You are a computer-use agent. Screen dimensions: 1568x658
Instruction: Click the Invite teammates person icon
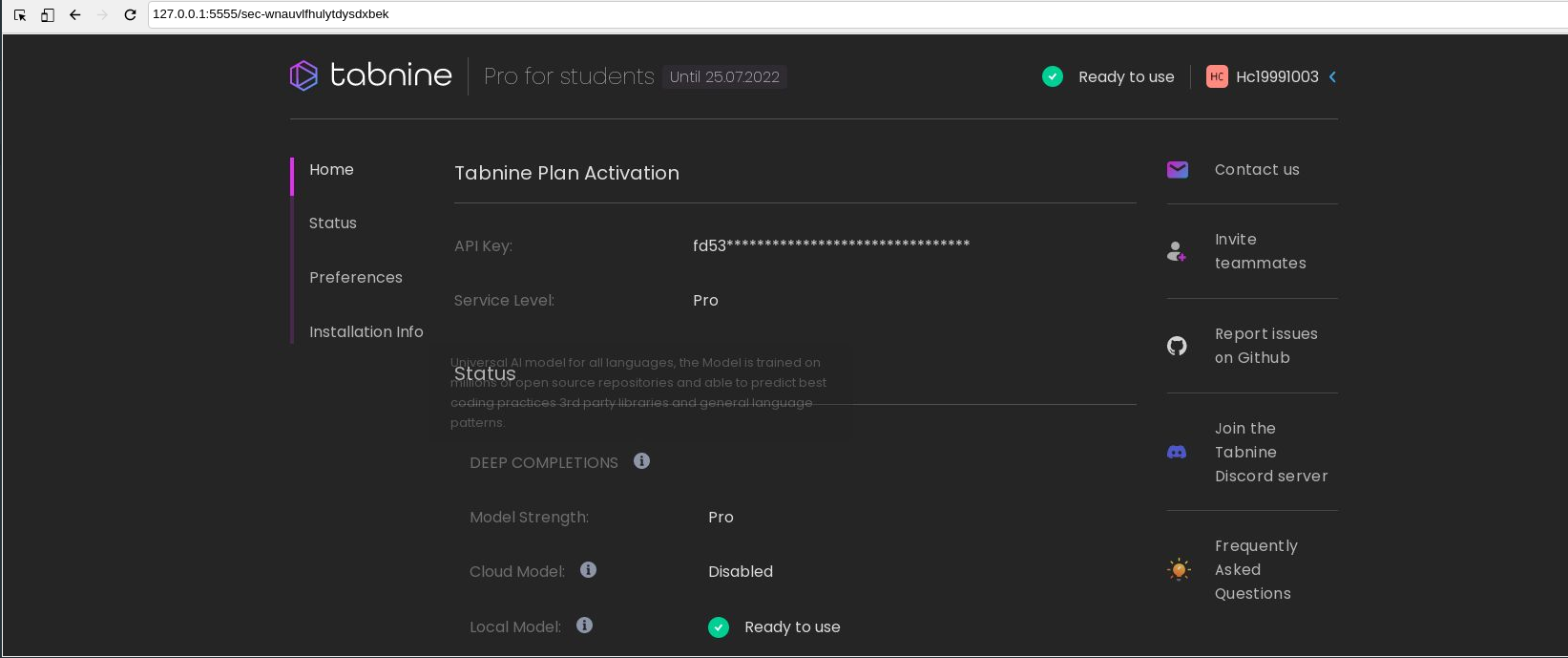pos(1177,251)
